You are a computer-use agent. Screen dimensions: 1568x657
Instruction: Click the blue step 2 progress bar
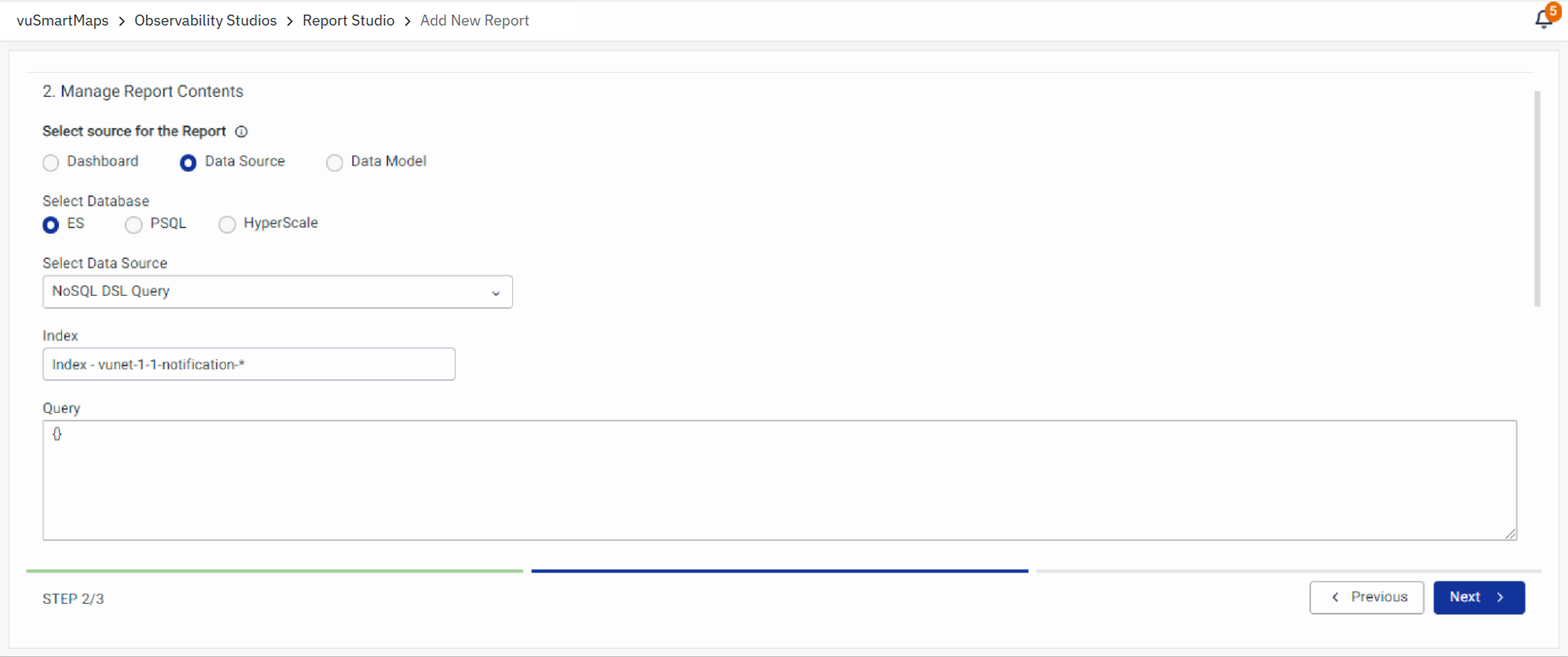coord(779,571)
